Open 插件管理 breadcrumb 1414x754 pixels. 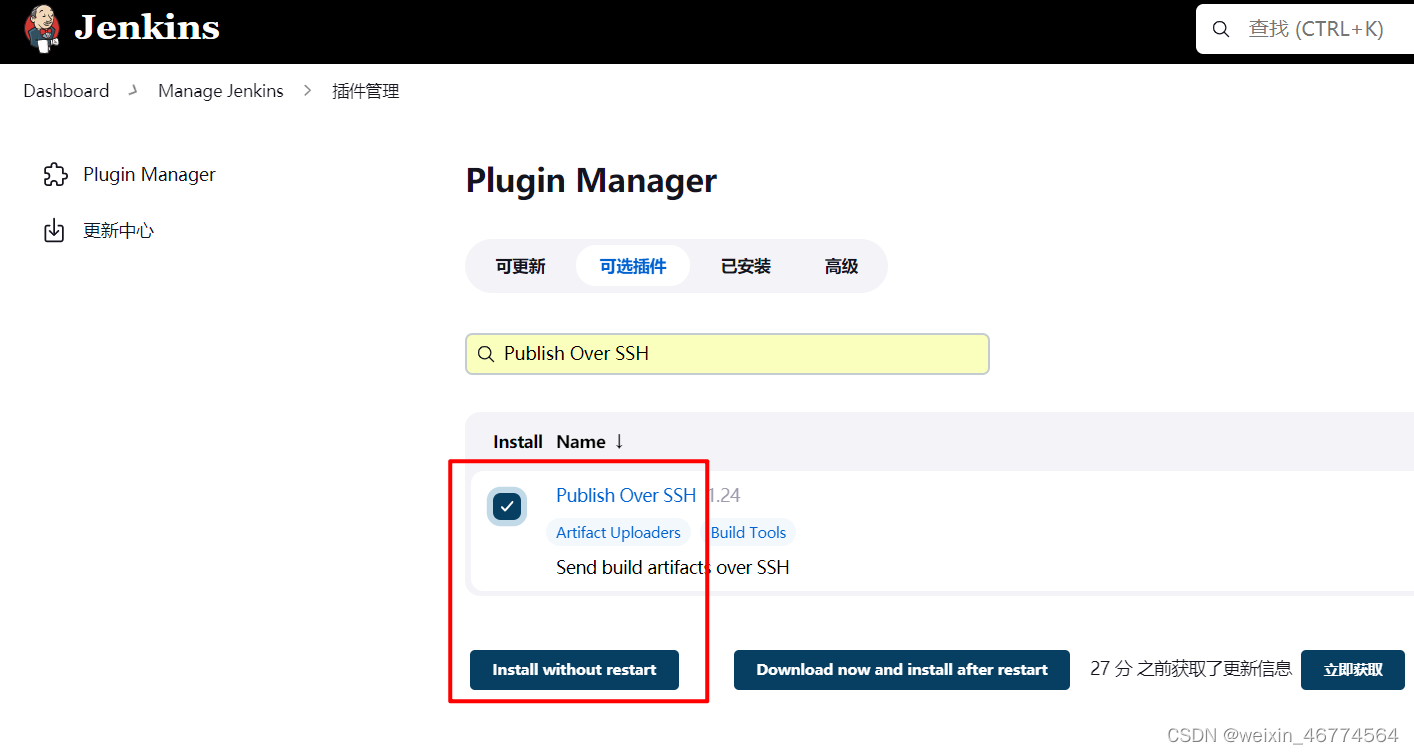366,91
